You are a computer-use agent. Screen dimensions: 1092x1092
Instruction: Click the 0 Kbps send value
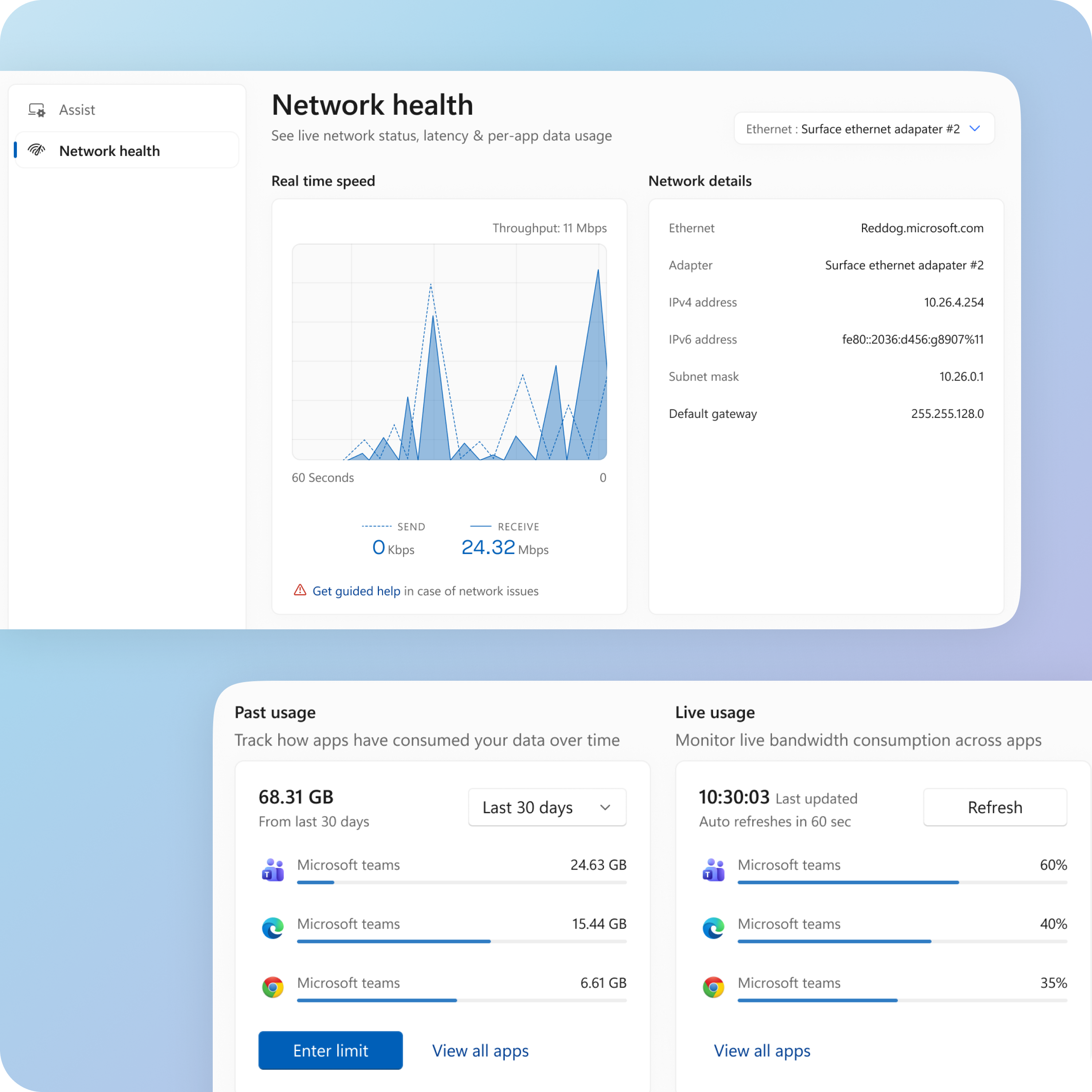[394, 547]
